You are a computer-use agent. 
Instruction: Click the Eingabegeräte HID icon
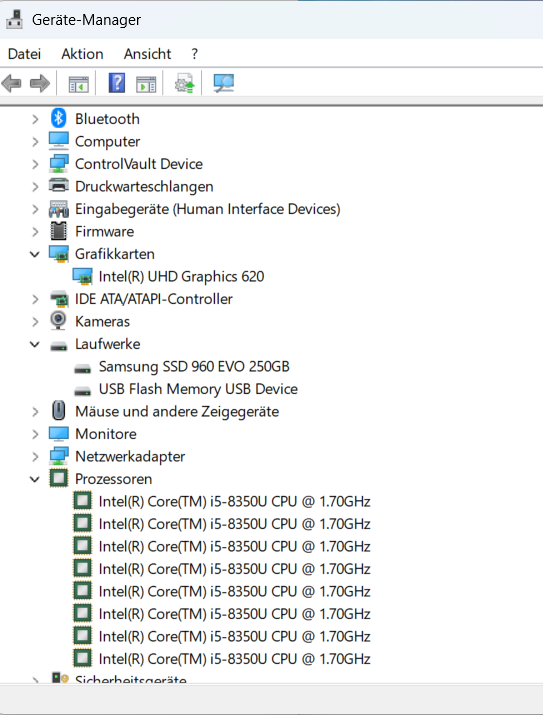(x=59, y=208)
